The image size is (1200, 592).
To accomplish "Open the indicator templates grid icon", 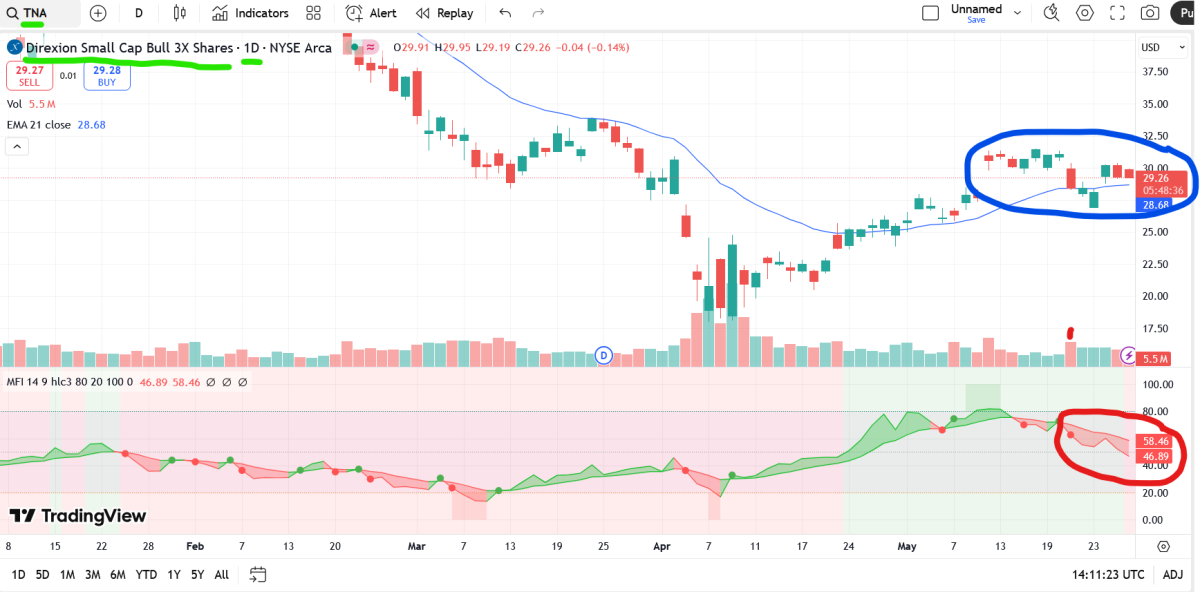I will (x=314, y=13).
